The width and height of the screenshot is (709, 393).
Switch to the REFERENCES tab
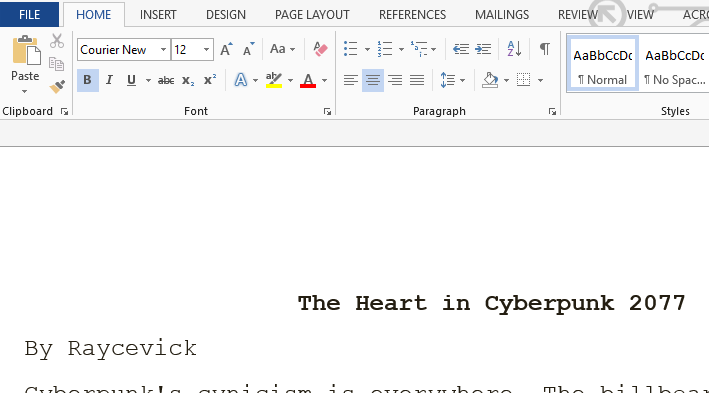coord(412,15)
